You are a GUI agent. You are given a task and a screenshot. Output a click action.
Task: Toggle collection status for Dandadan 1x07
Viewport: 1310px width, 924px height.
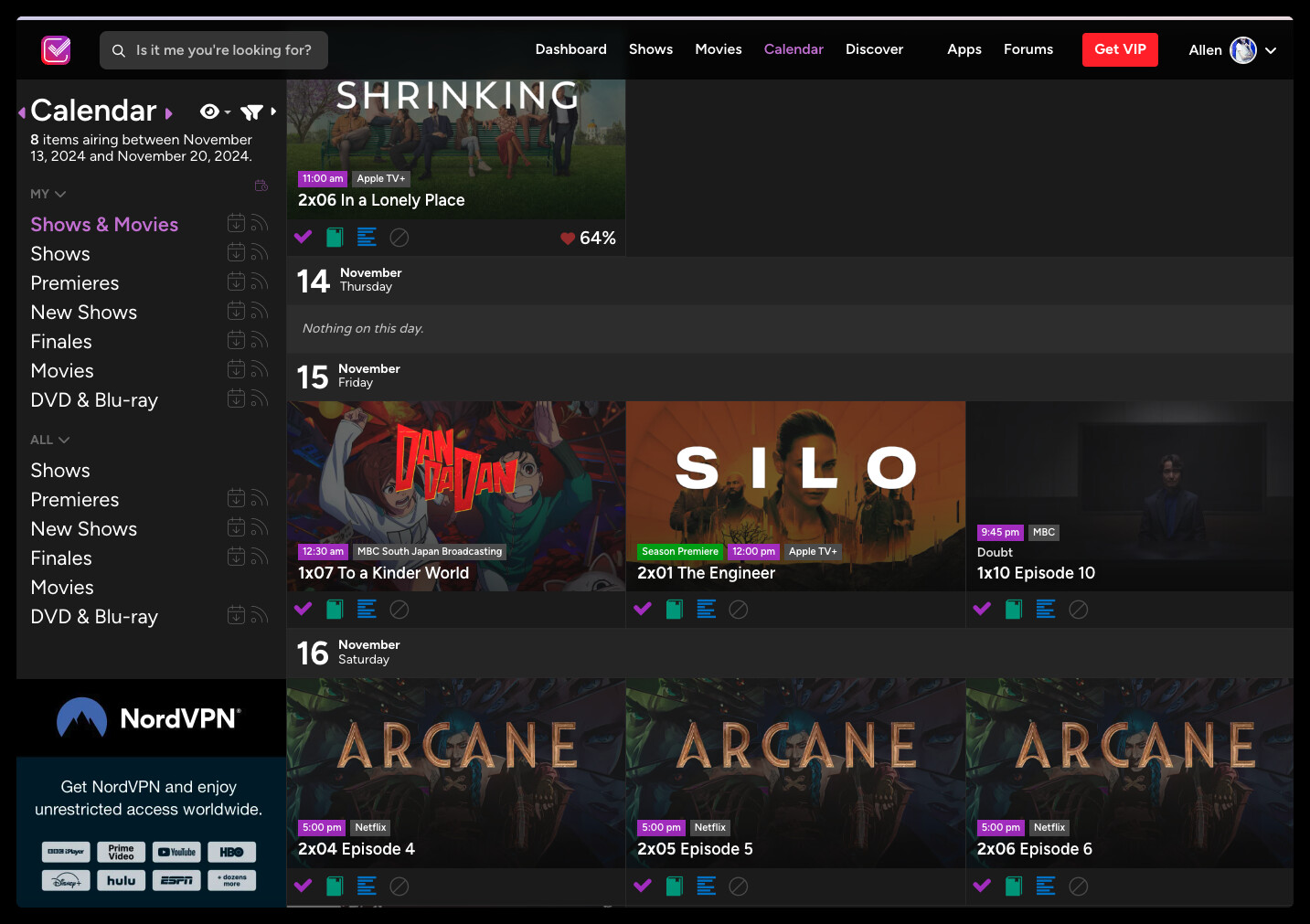[x=335, y=610]
